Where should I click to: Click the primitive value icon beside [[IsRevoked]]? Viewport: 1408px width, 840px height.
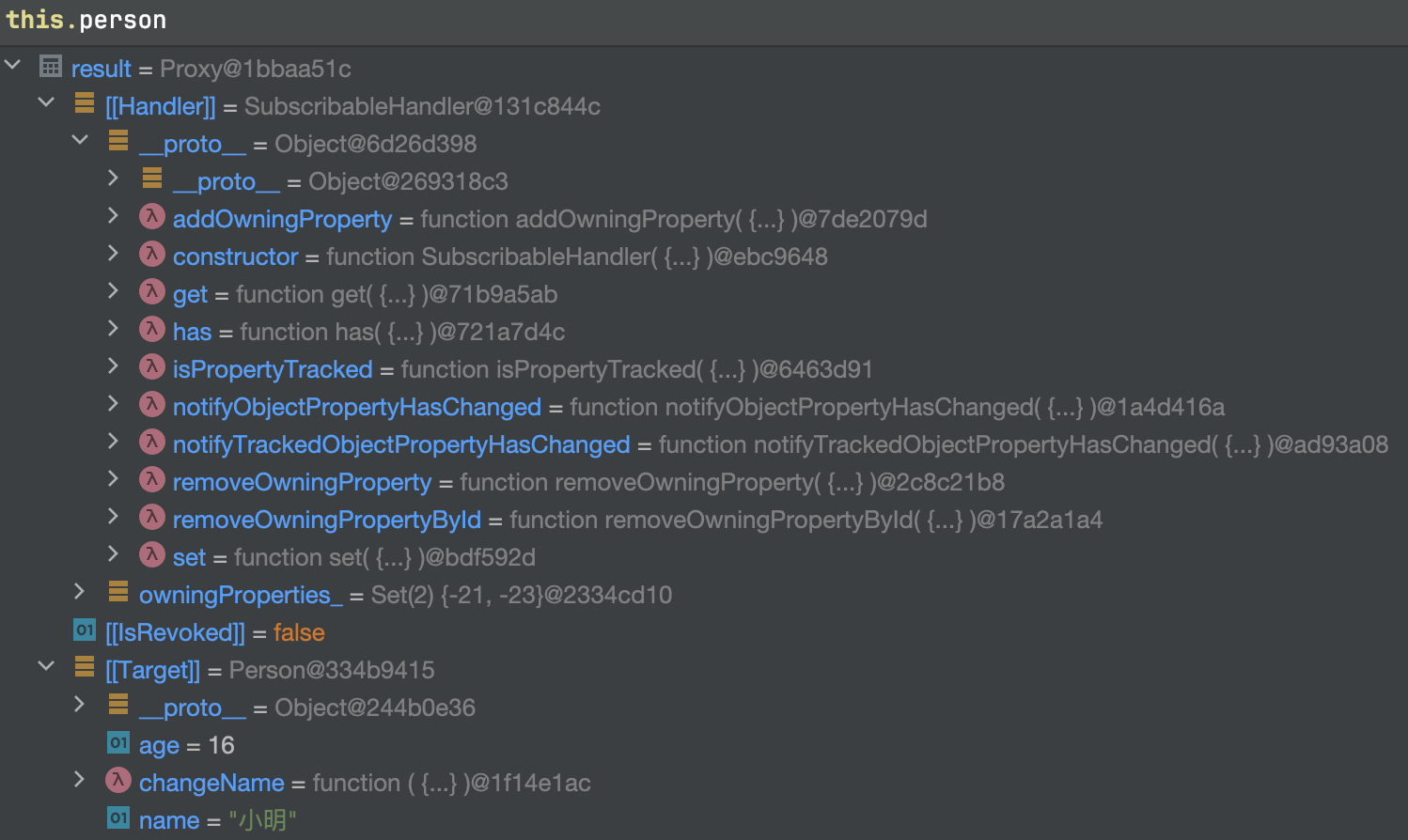(85, 630)
